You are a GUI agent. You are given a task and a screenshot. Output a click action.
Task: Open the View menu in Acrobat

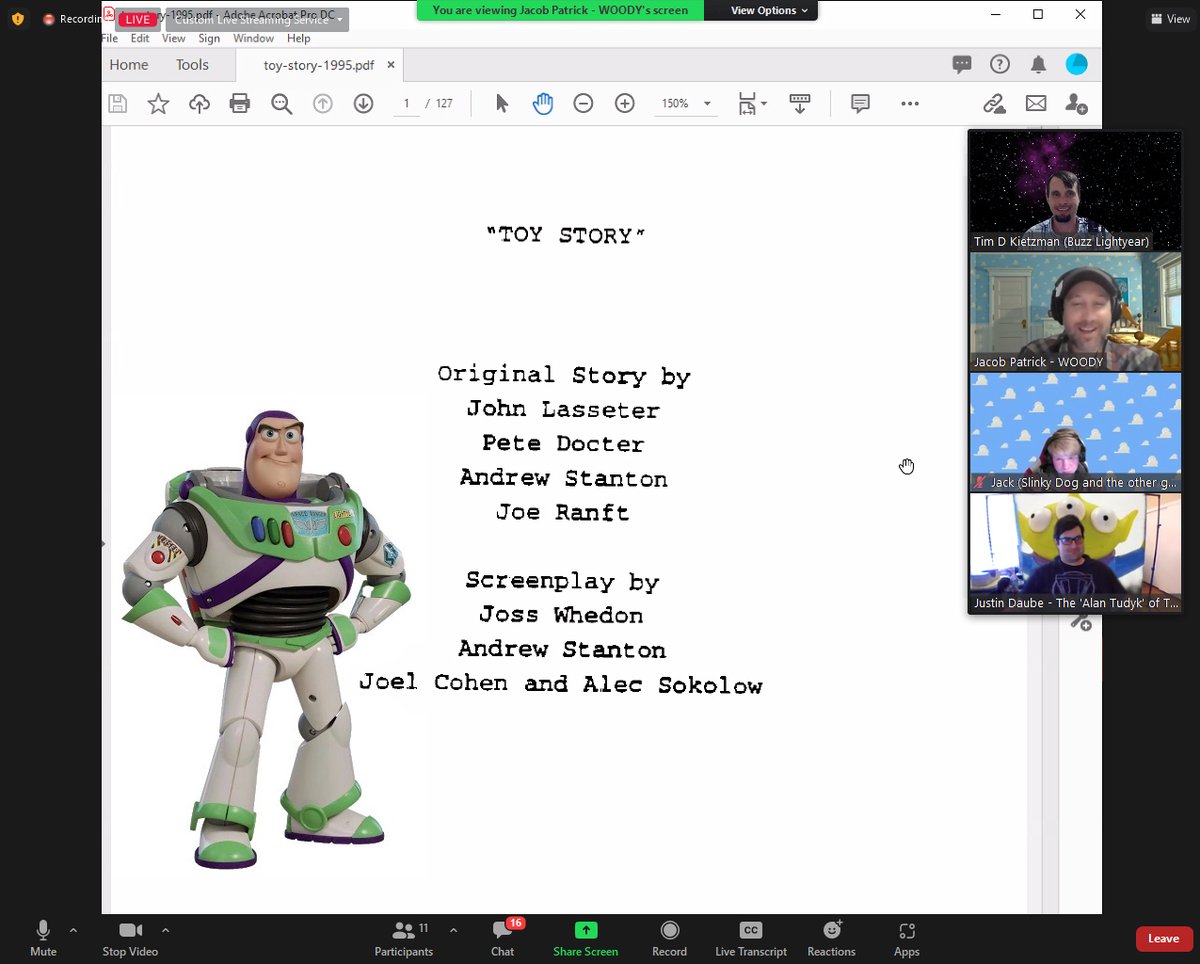174,38
